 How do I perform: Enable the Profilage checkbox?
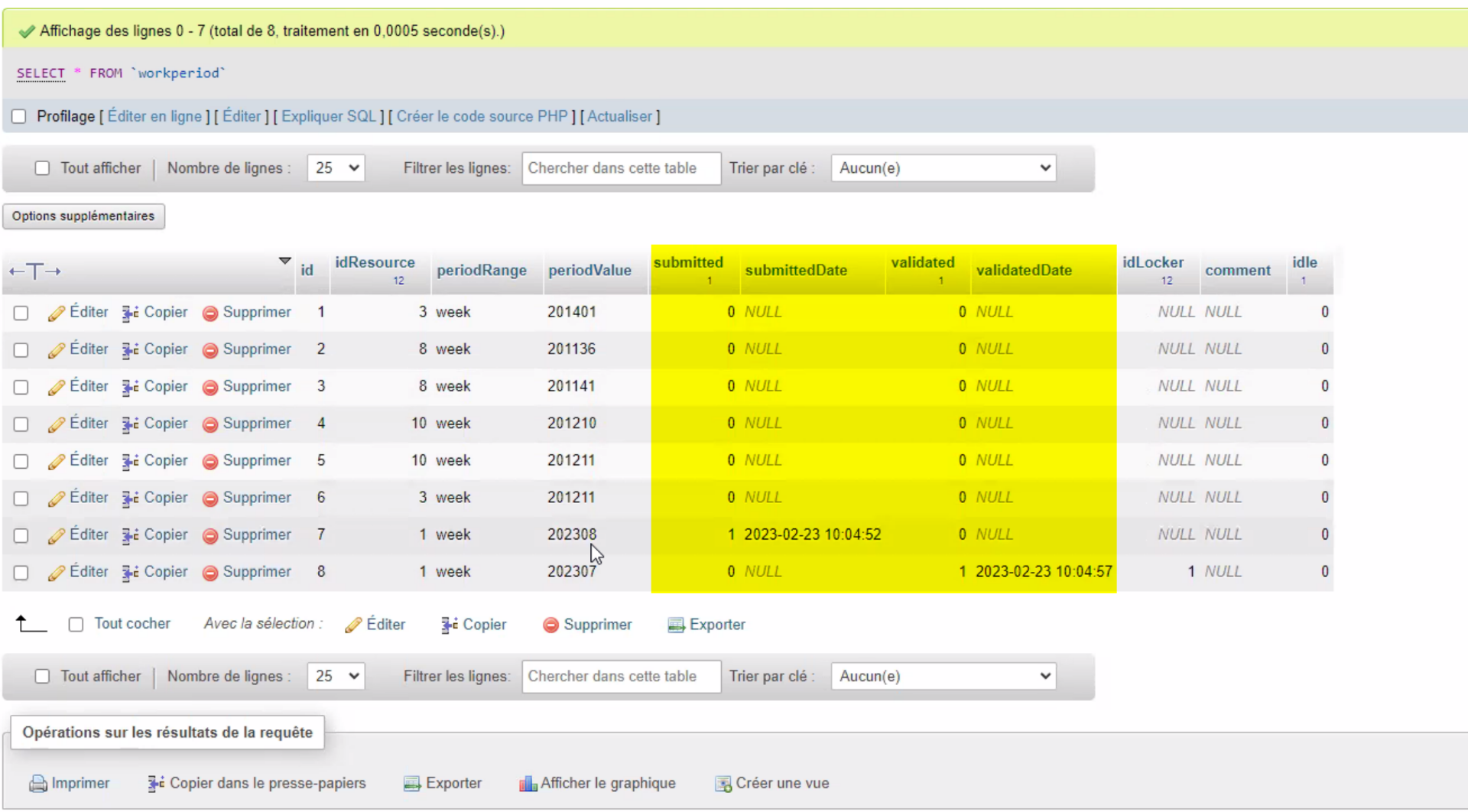[x=19, y=117]
